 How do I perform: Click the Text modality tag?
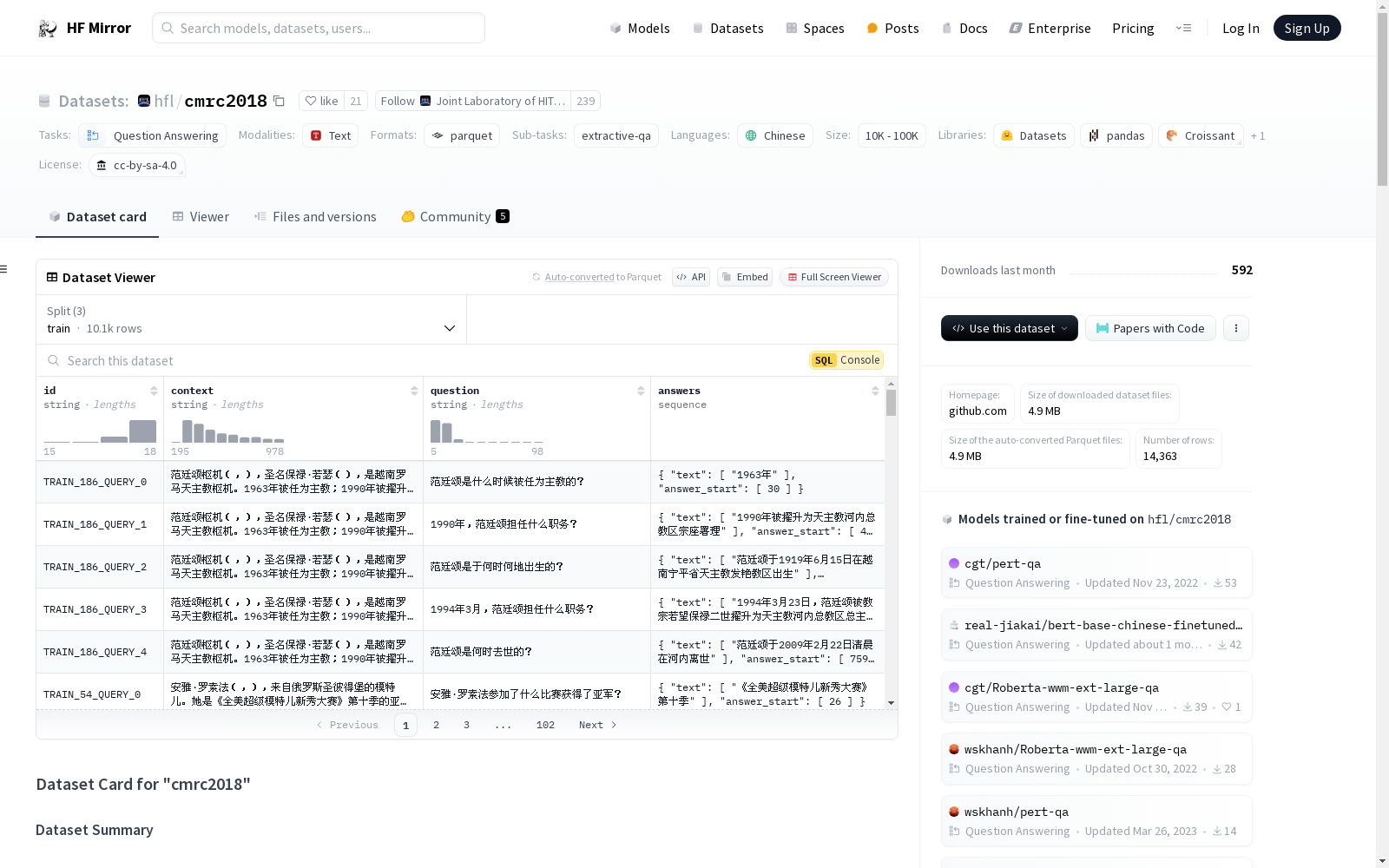click(x=331, y=135)
